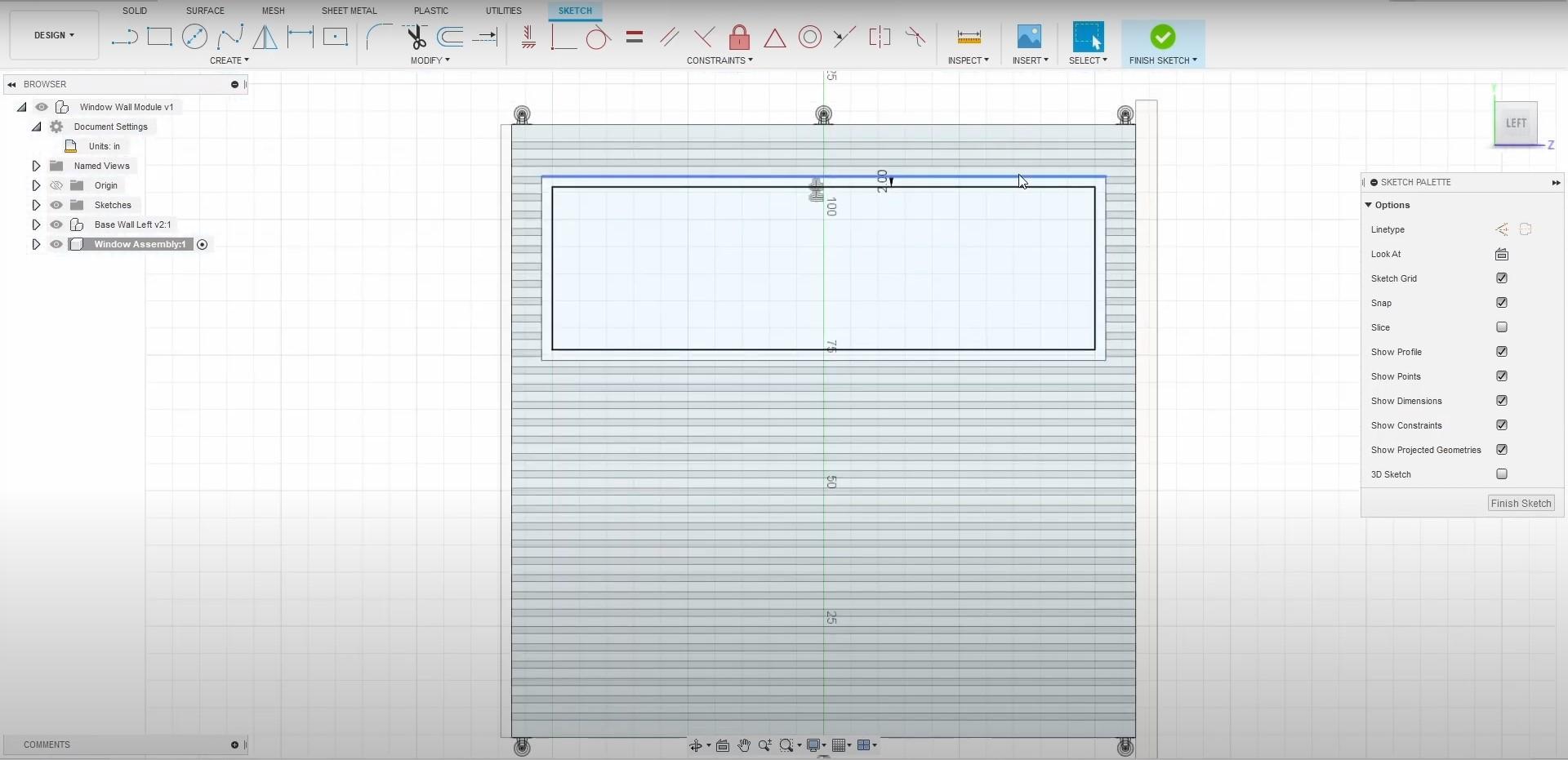Apply the Curvature constraint
This screenshot has width=1568, height=760.
pos(915,37)
